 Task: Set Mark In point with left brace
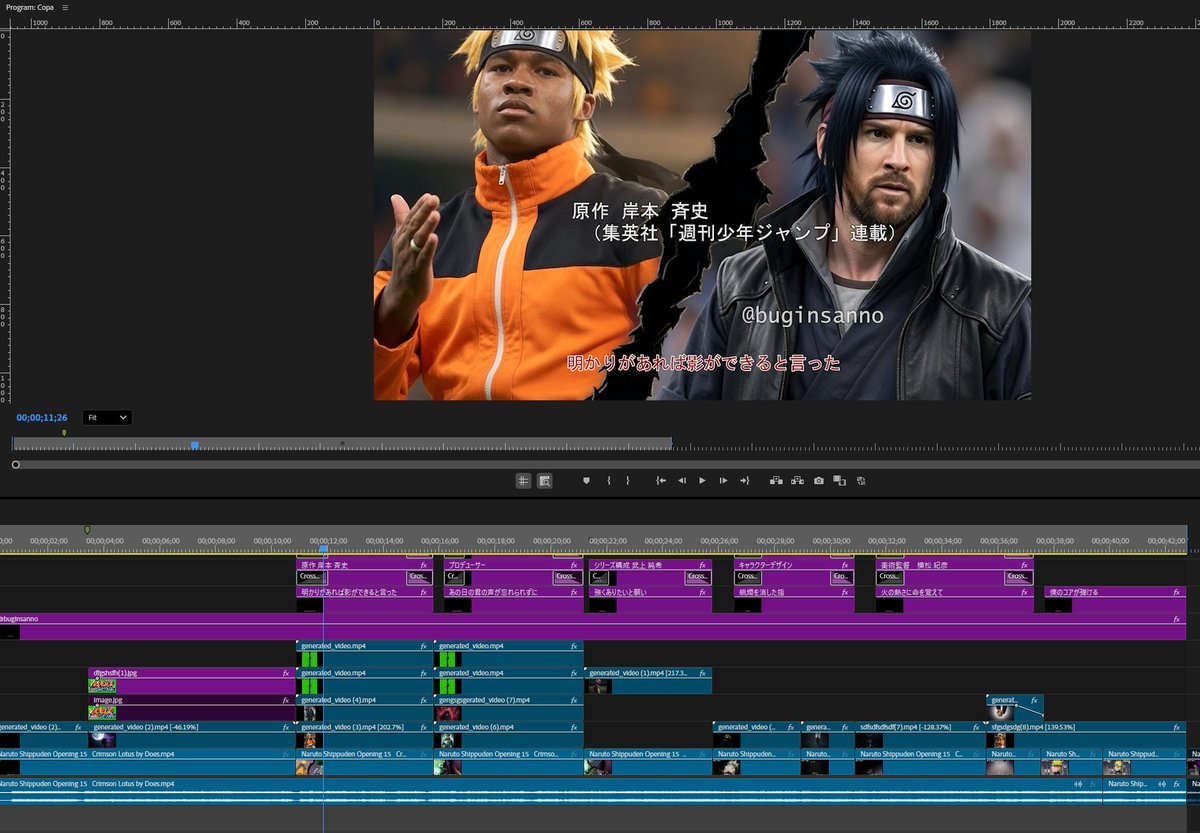tap(608, 481)
